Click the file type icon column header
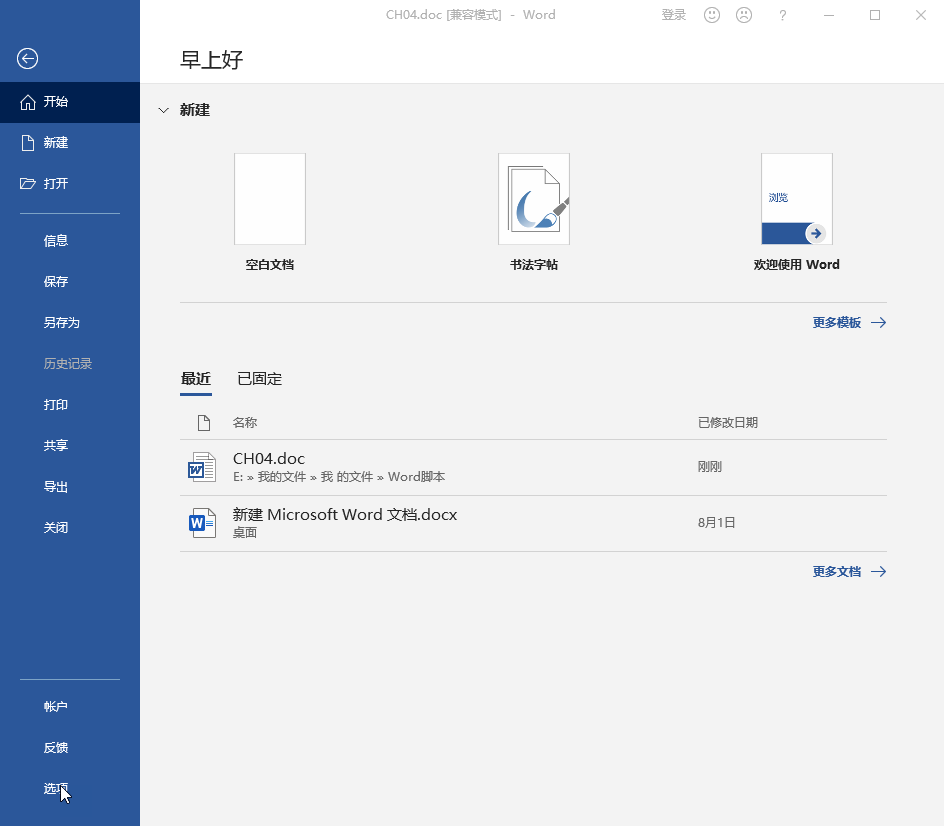The image size is (944, 826). [x=204, y=423]
